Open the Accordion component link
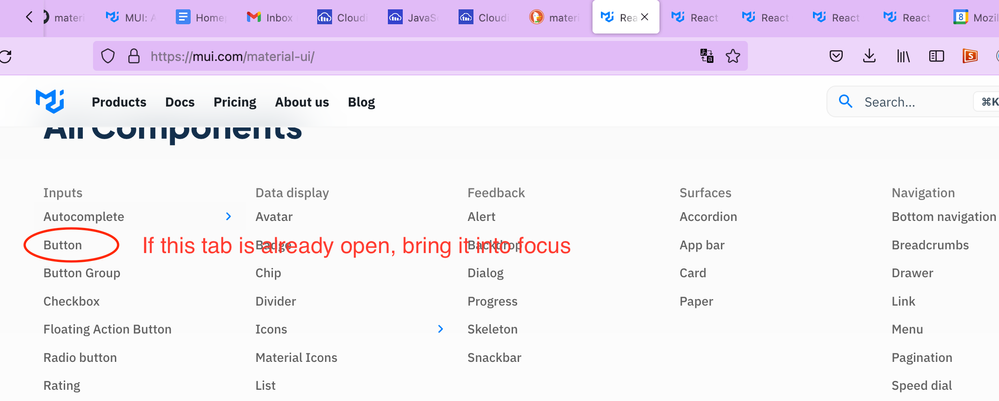The height and width of the screenshot is (401, 999). [708, 217]
